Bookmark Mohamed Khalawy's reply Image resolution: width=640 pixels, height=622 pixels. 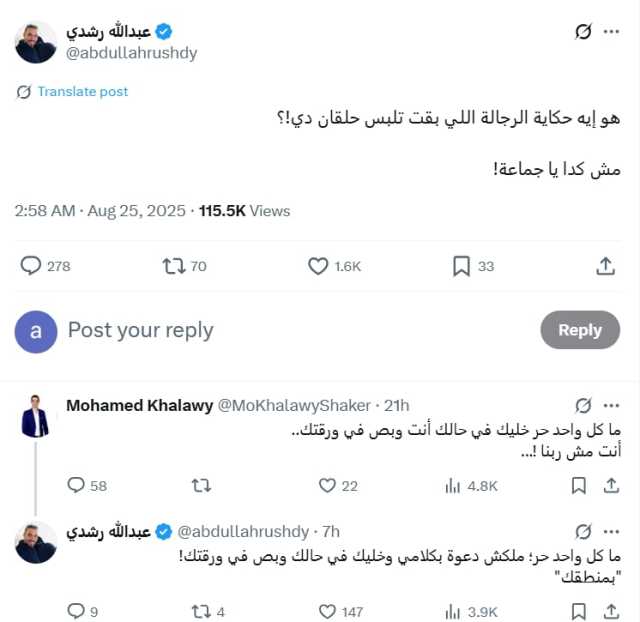tap(578, 485)
